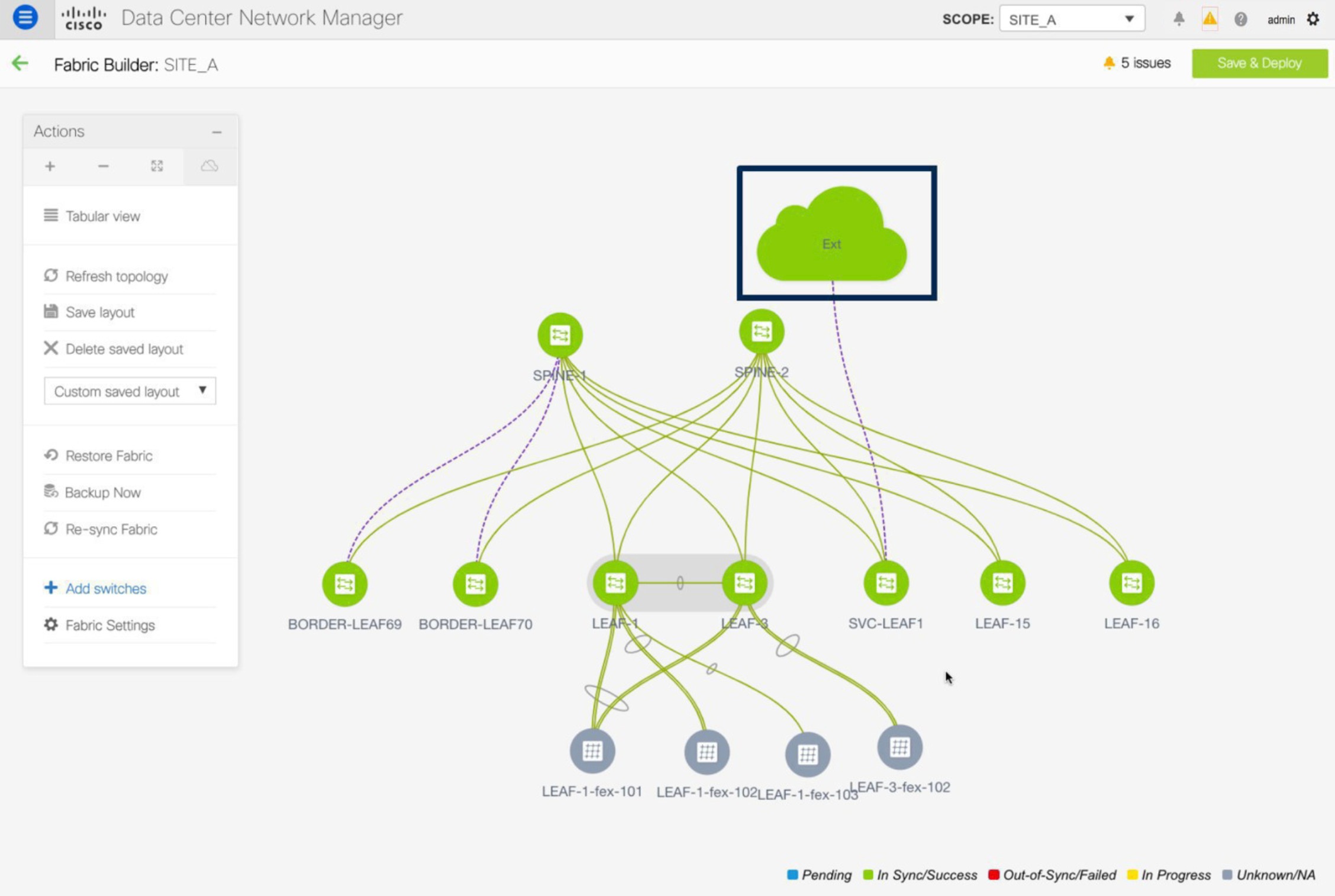Open the Custom saved layout dropdown

tap(130, 391)
